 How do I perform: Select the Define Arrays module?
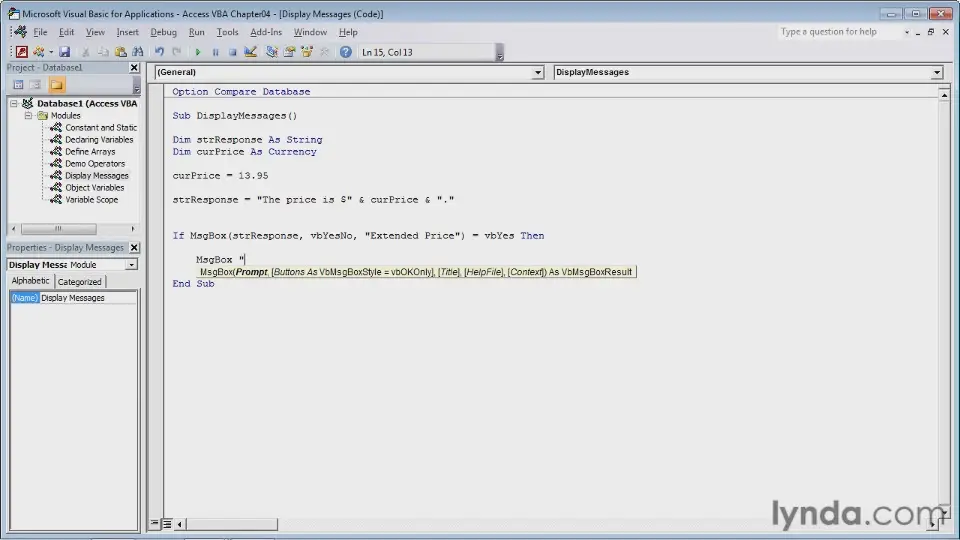90,151
